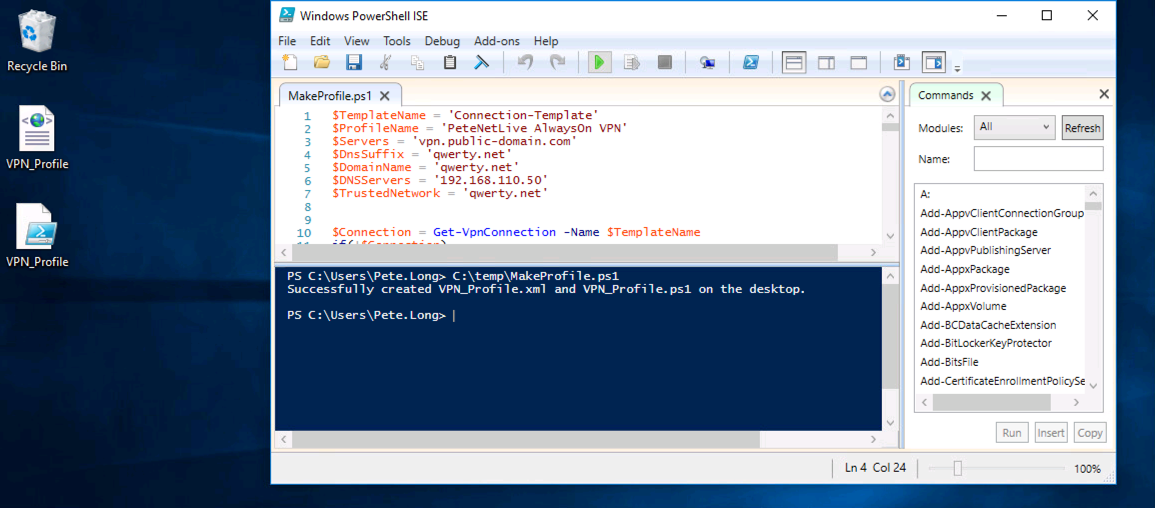1155x508 pixels.
Task: Click the commands list vertical scrollbar down arrow
Action: pos(1093,386)
